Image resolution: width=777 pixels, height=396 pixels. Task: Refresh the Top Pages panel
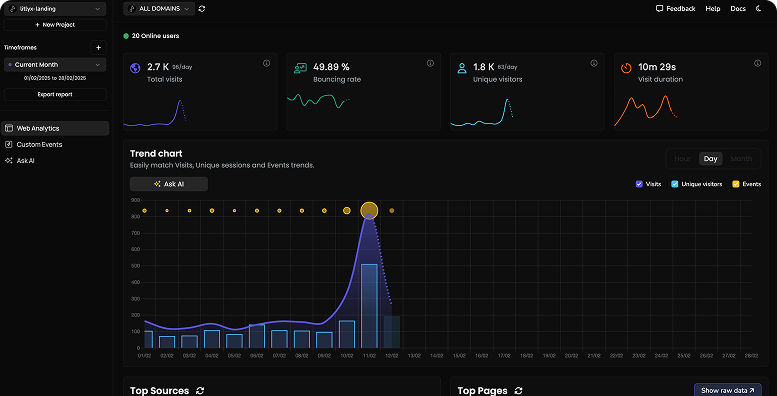[x=518, y=391]
